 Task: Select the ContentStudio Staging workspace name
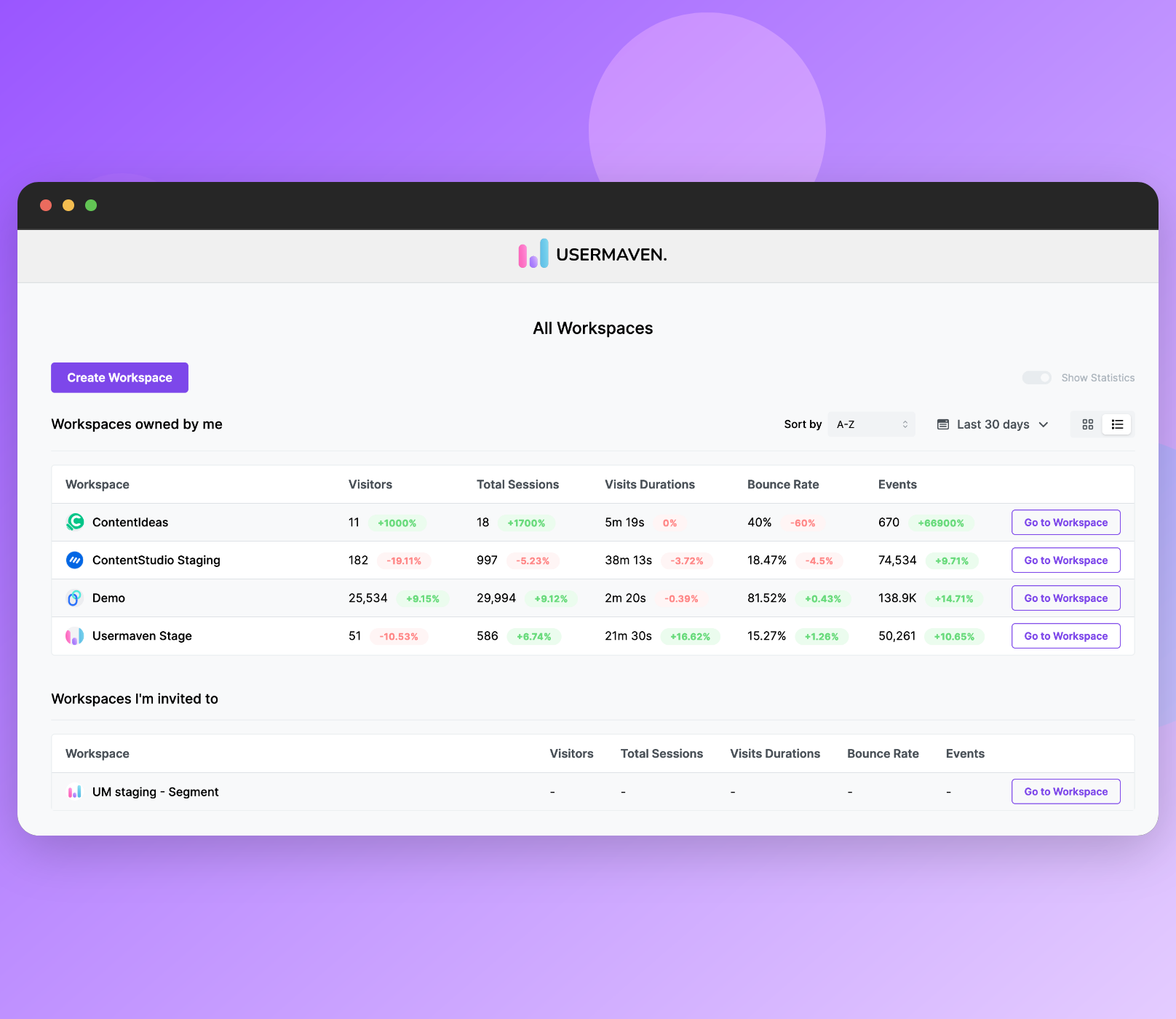coord(156,560)
